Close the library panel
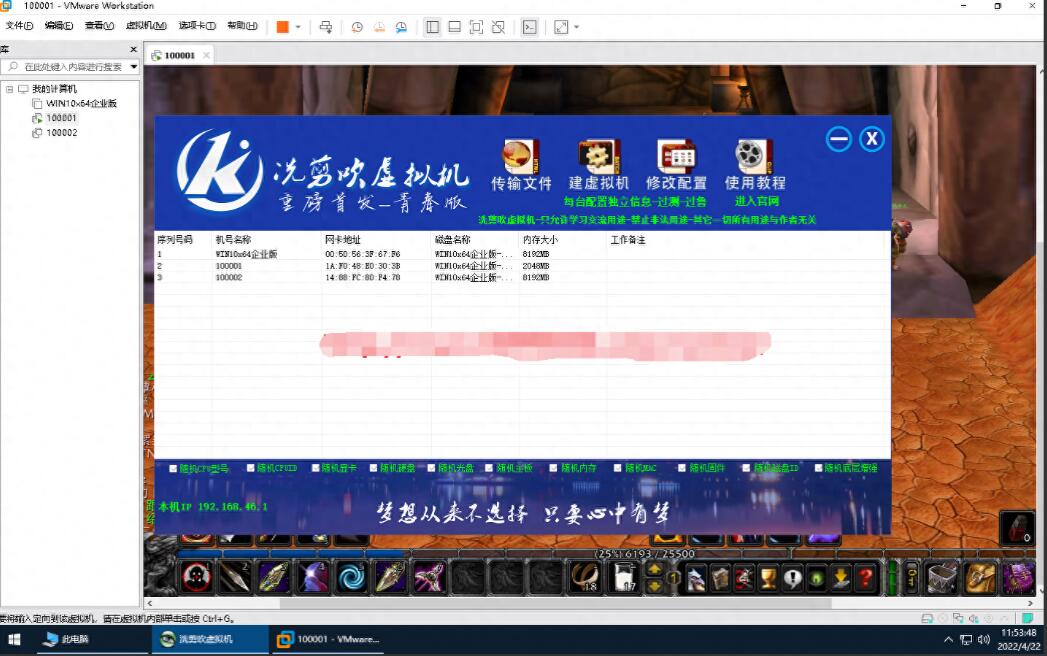 (x=133, y=49)
